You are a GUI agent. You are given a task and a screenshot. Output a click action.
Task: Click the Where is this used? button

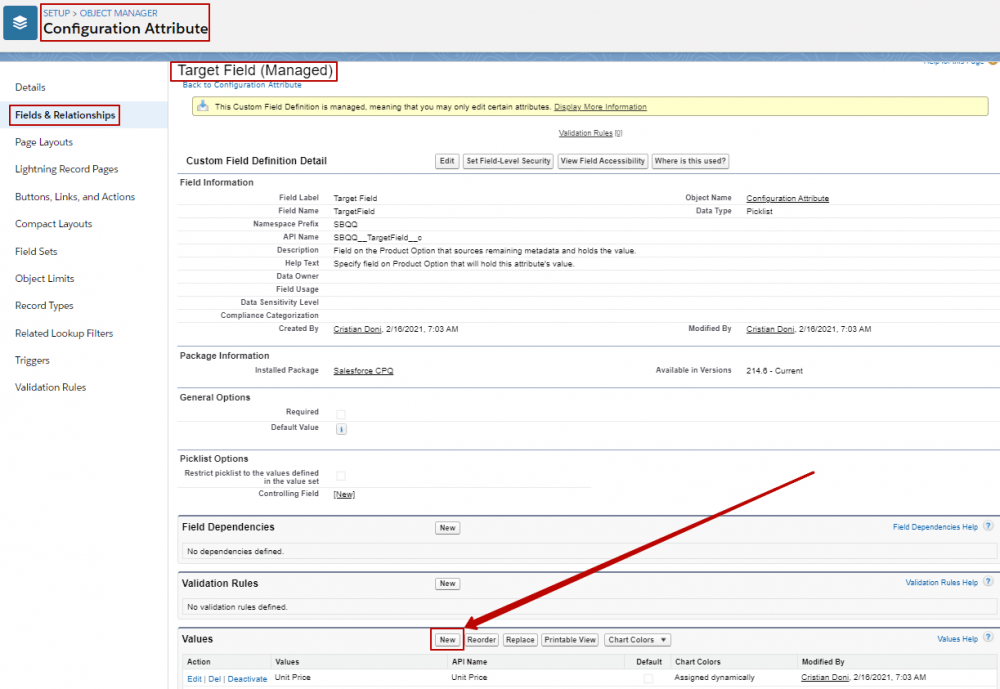[691, 160]
